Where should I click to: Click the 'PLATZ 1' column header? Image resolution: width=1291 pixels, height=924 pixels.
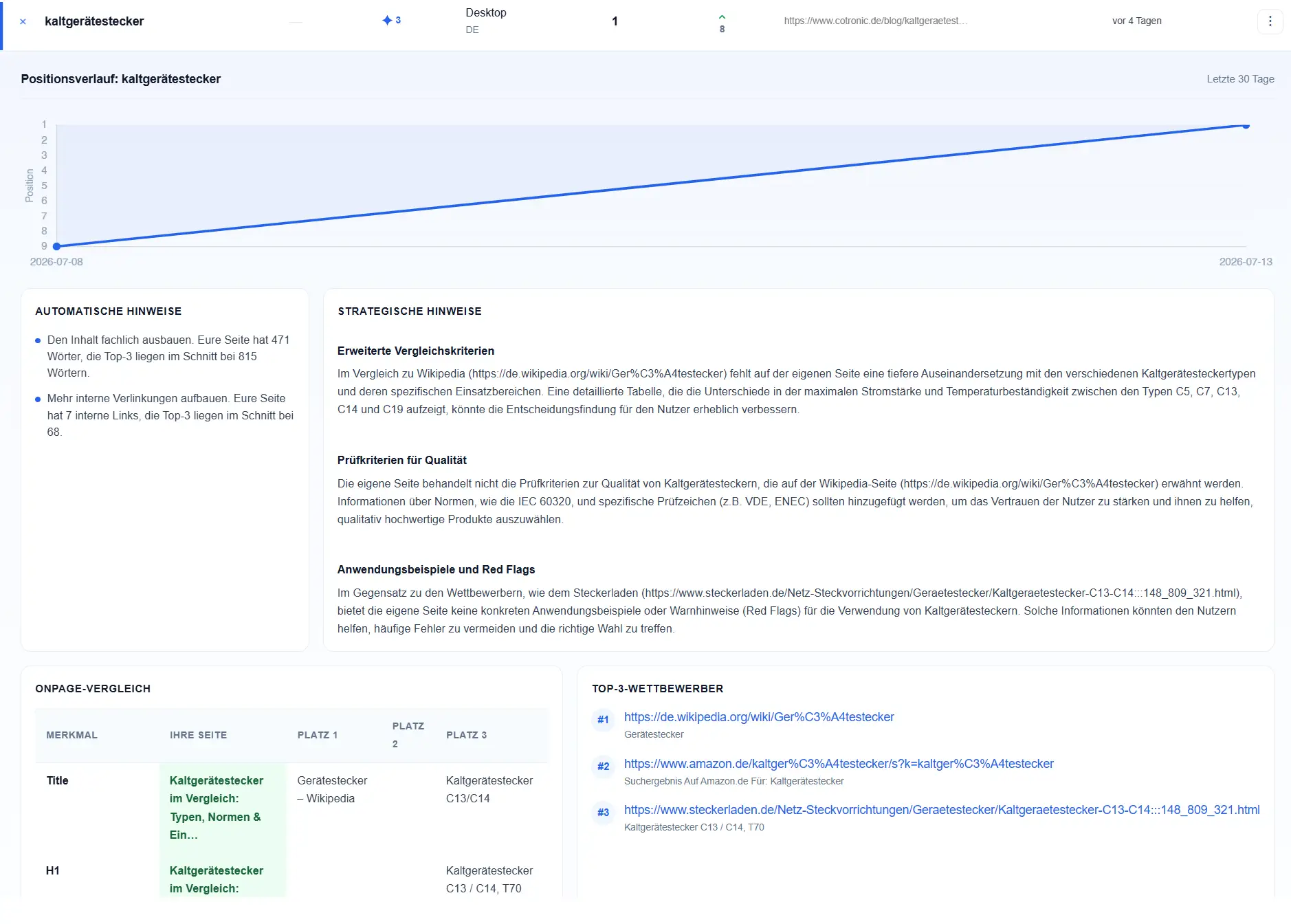pyautogui.click(x=318, y=735)
